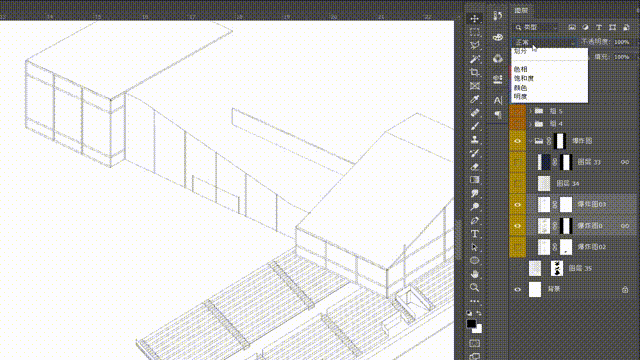Show the 图层 34 layer
Screen dimensions: 640x360
(x=518, y=183)
